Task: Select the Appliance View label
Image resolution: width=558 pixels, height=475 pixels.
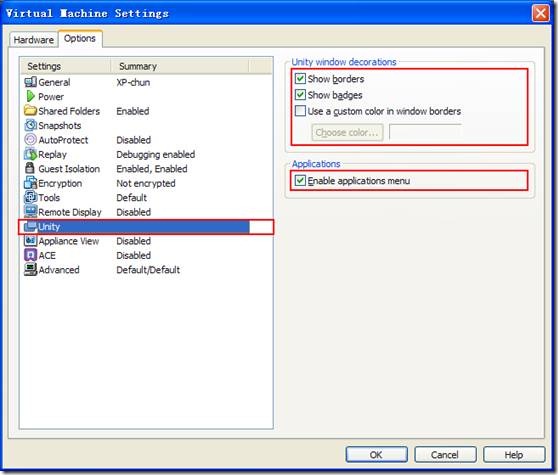Action: [x=69, y=241]
